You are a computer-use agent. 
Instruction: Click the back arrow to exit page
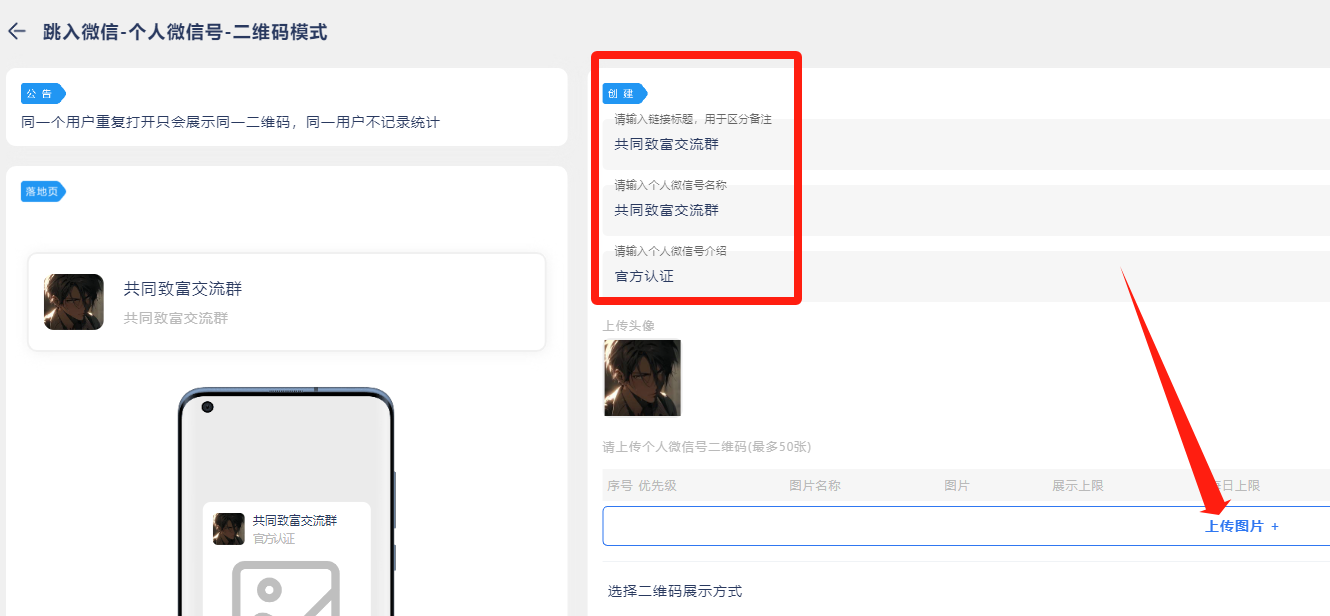(x=17, y=31)
